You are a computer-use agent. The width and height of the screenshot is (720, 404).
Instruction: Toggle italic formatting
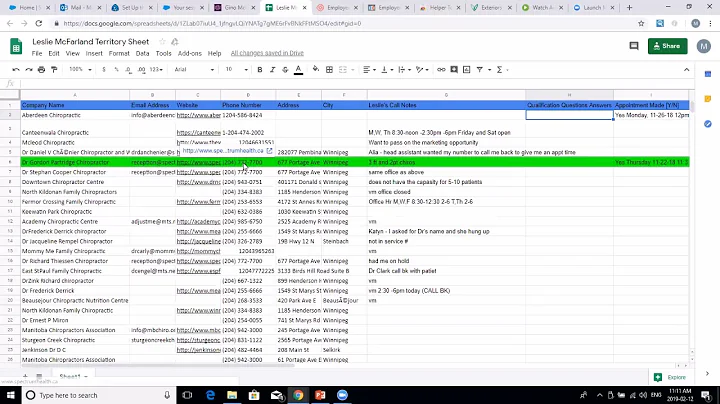(x=272, y=70)
